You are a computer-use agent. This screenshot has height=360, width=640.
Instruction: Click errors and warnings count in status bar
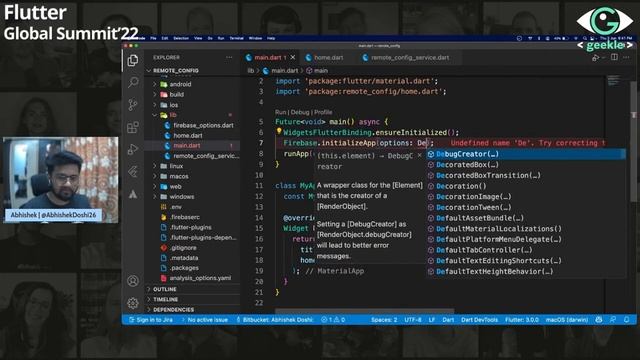333,320
